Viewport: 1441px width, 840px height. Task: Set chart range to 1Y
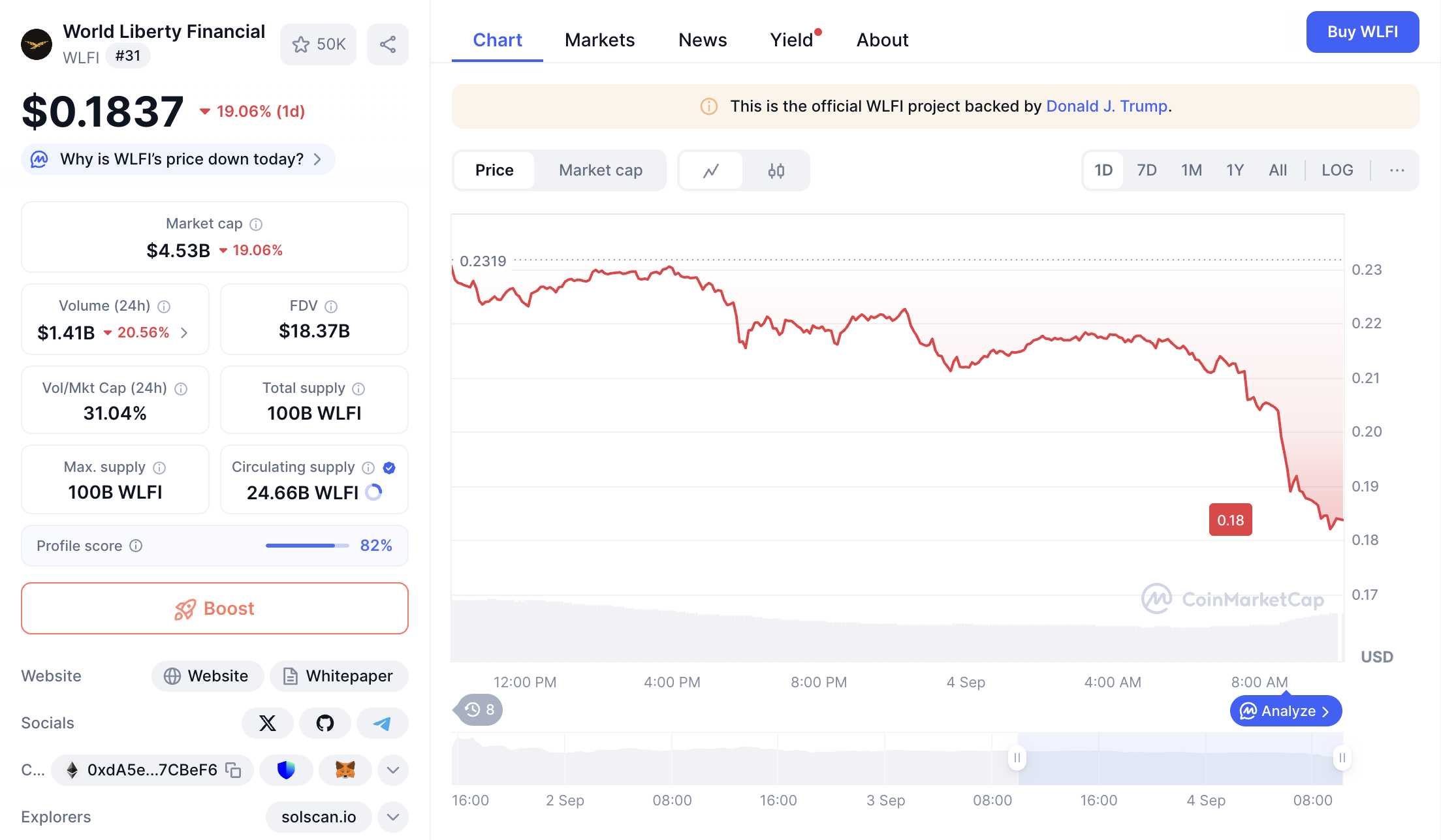1235,170
